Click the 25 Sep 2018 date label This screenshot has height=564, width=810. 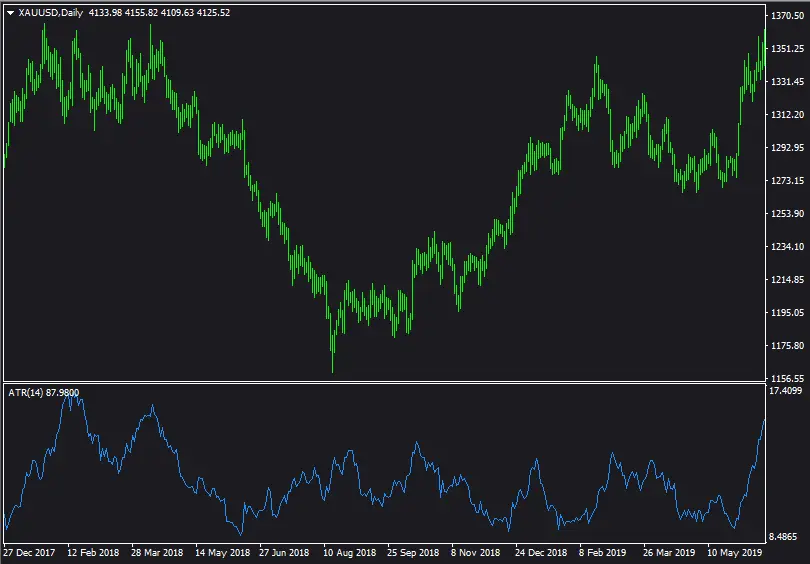coord(413,553)
